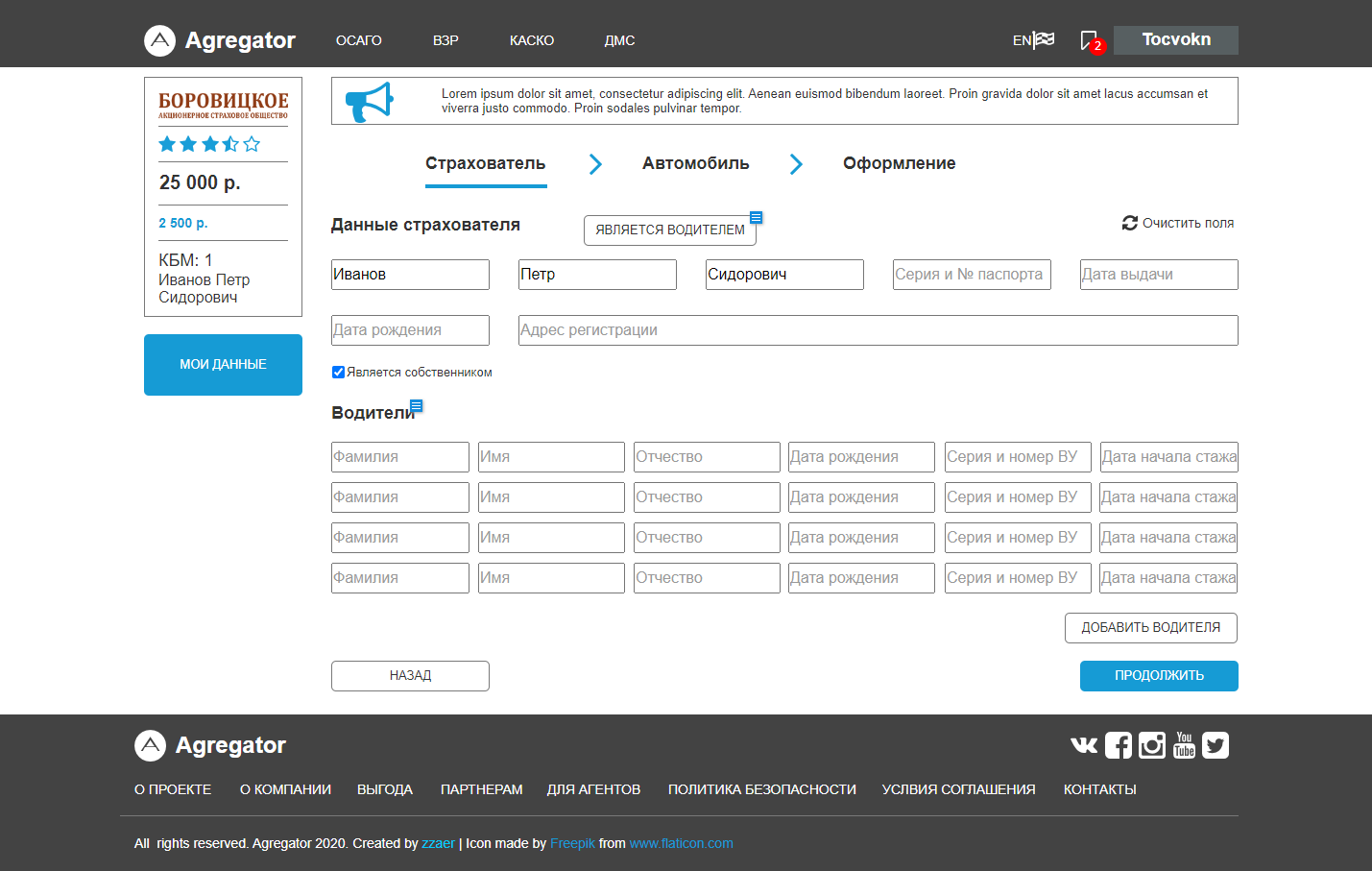Click the notification icon with red badge

click(x=1091, y=41)
